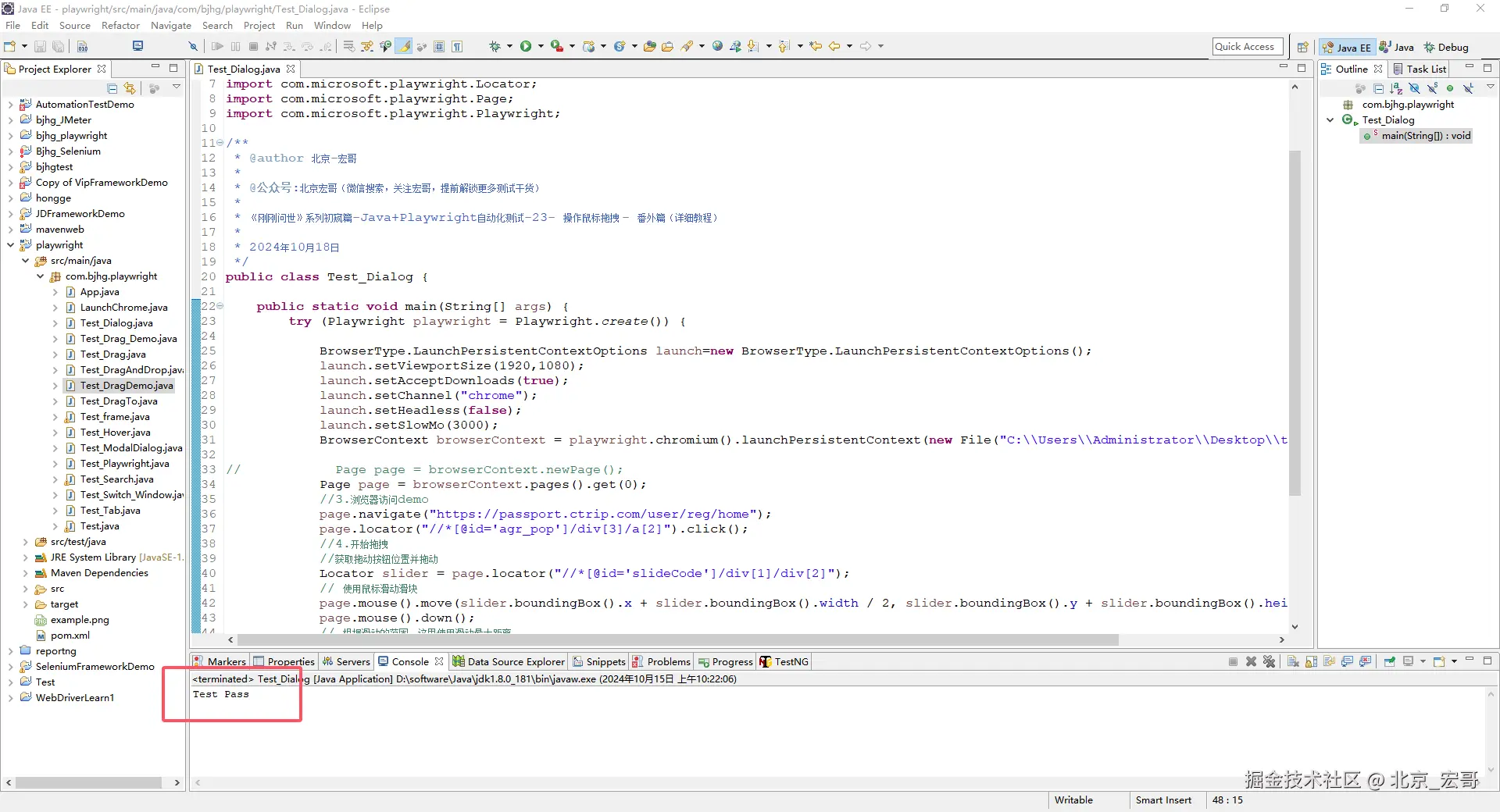Fold the main method at line 22
The height and width of the screenshot is (812, 1500).
click(220, 306)
